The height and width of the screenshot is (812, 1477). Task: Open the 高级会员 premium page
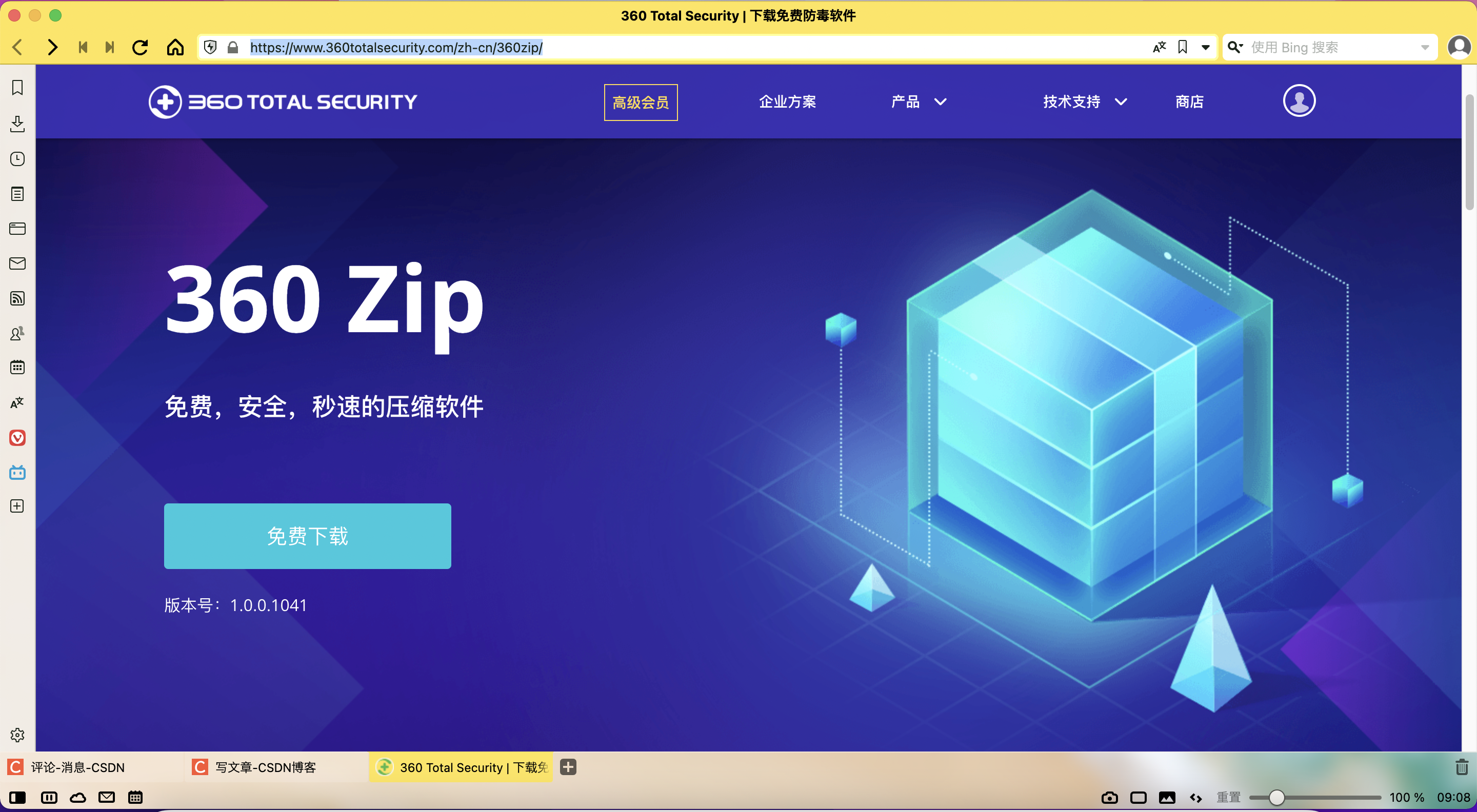tap(641, 102)
